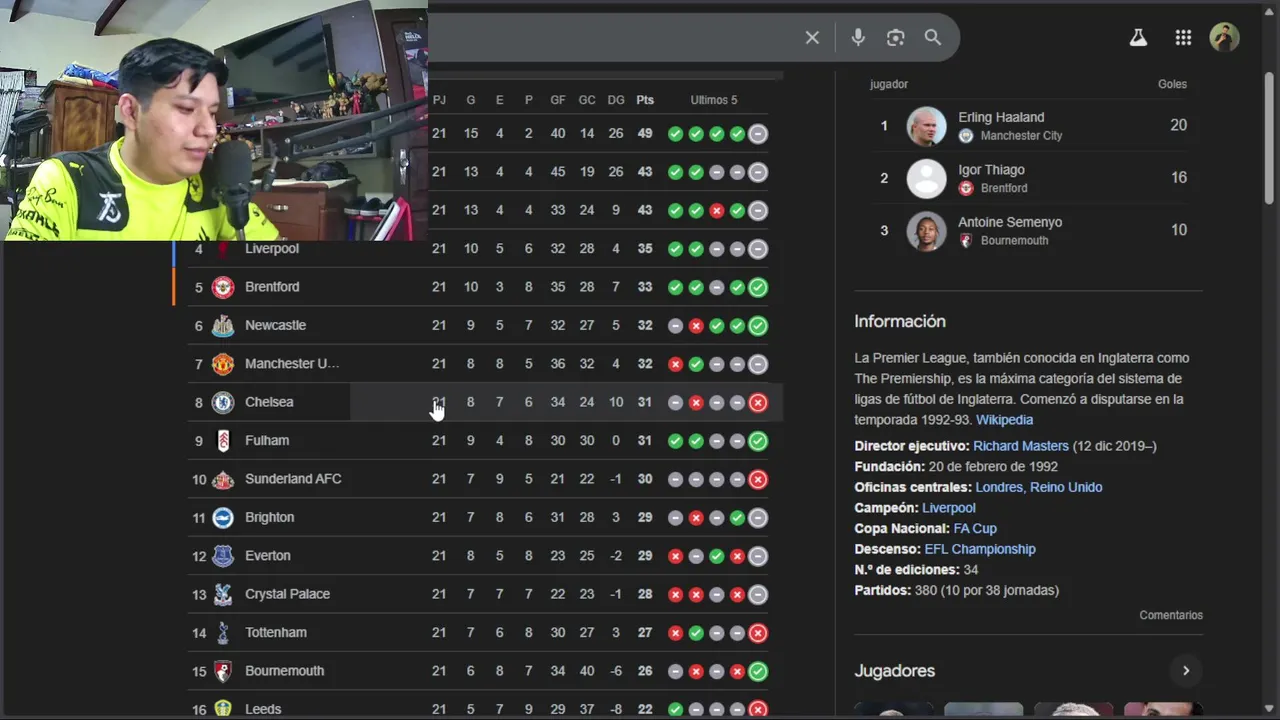Open the Leeds team name
Image resolution: width=1280 pixels, height=720 pixels.
point(263,709)
